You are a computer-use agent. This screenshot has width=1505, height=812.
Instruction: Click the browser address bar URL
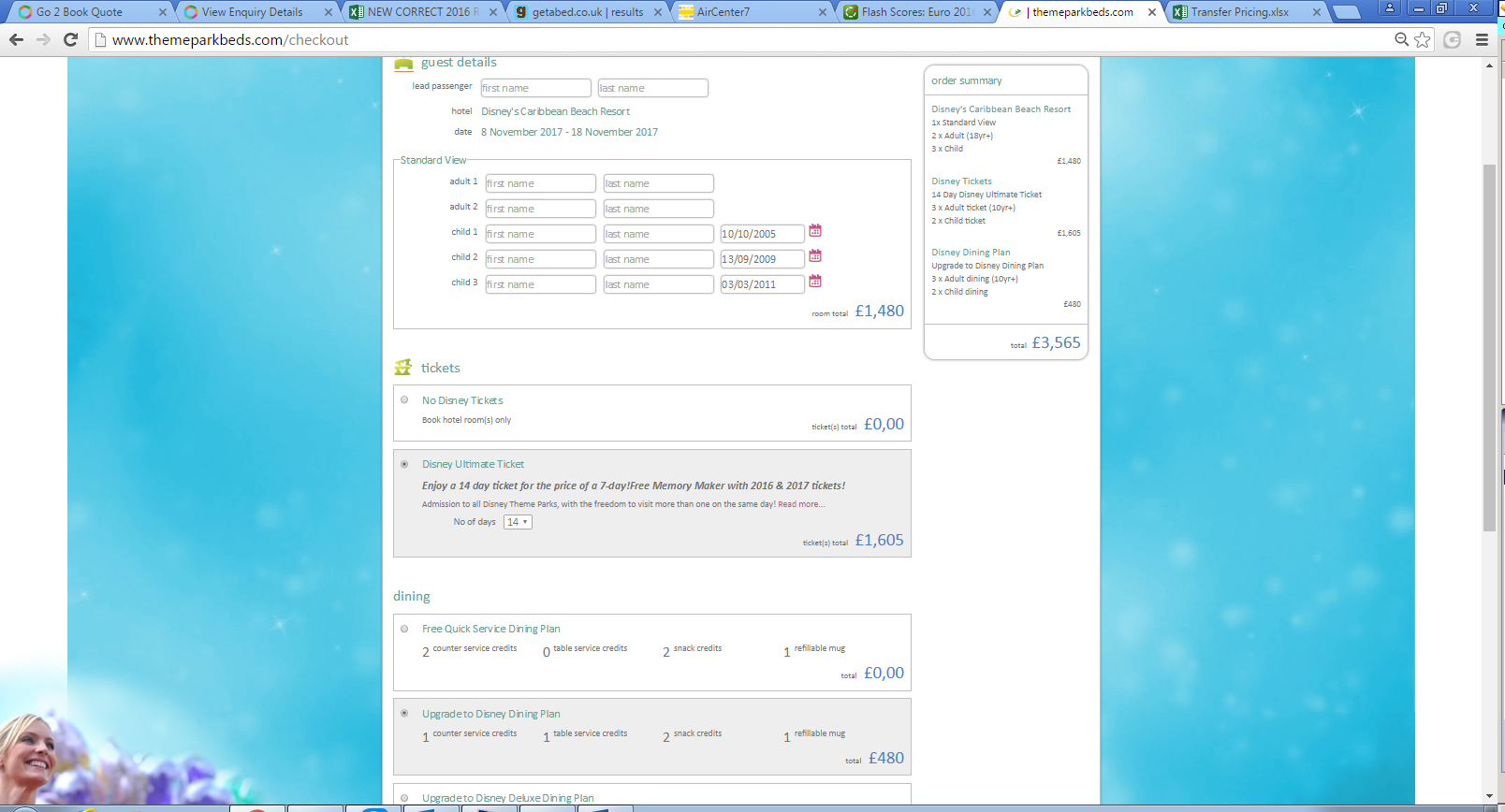click(230, 40)
